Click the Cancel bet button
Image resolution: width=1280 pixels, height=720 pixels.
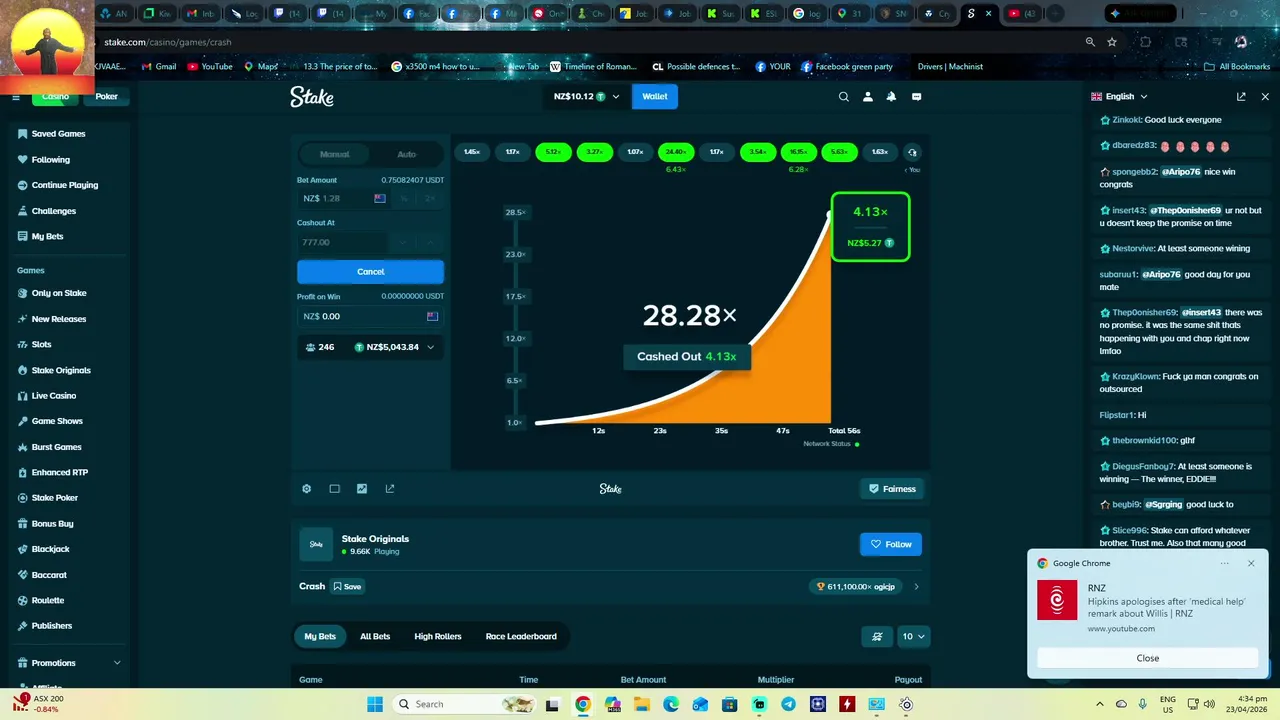point(370,272)
